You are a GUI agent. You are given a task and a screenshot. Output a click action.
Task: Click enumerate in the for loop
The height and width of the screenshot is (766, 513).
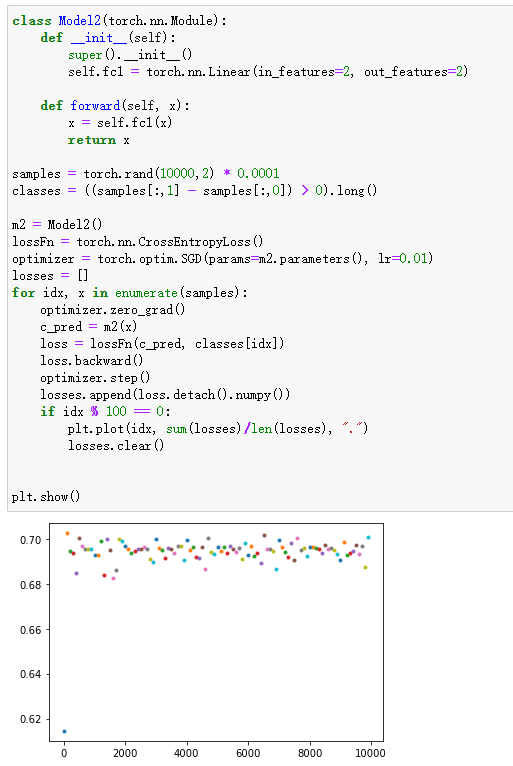(x=146, y=293)
